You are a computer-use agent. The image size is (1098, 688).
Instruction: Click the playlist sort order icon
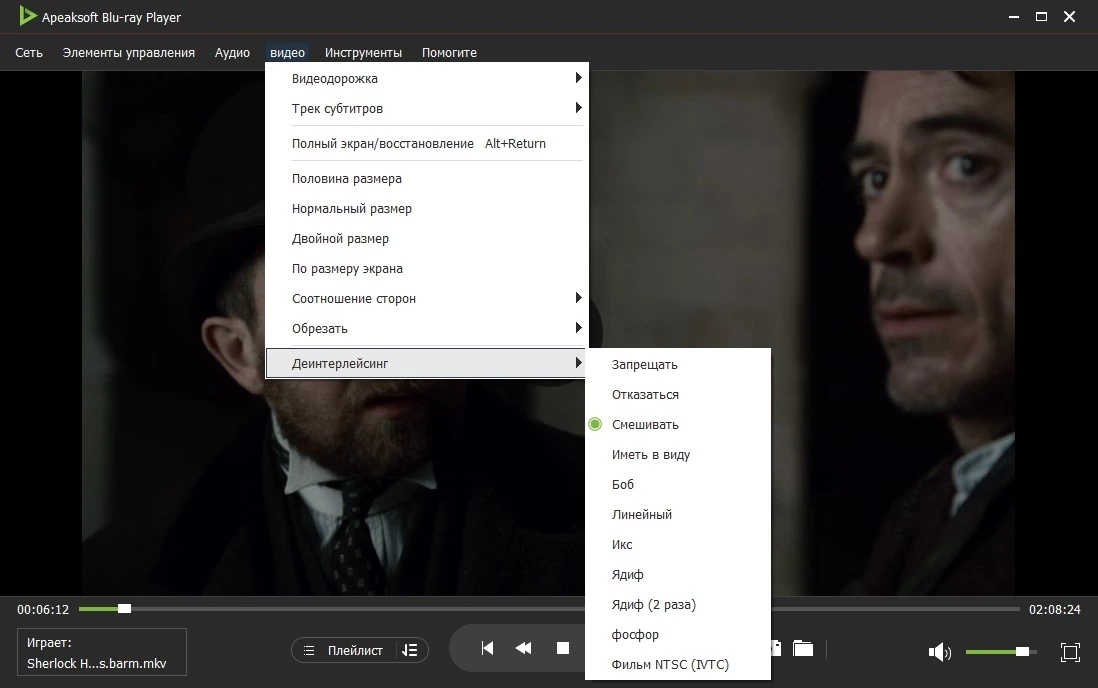[410, 650]
